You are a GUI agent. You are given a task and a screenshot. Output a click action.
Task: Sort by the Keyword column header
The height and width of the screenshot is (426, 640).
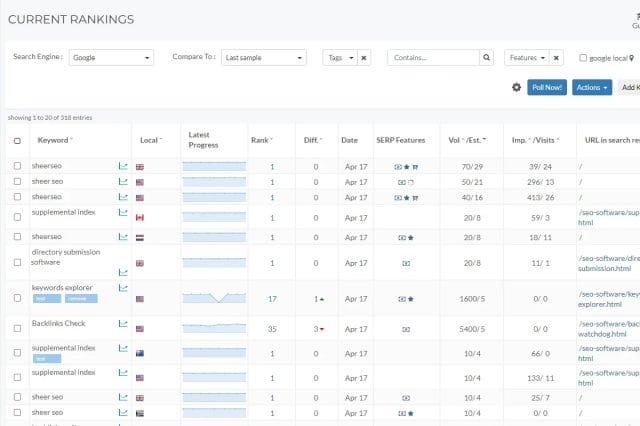click(x=55, y=140)
